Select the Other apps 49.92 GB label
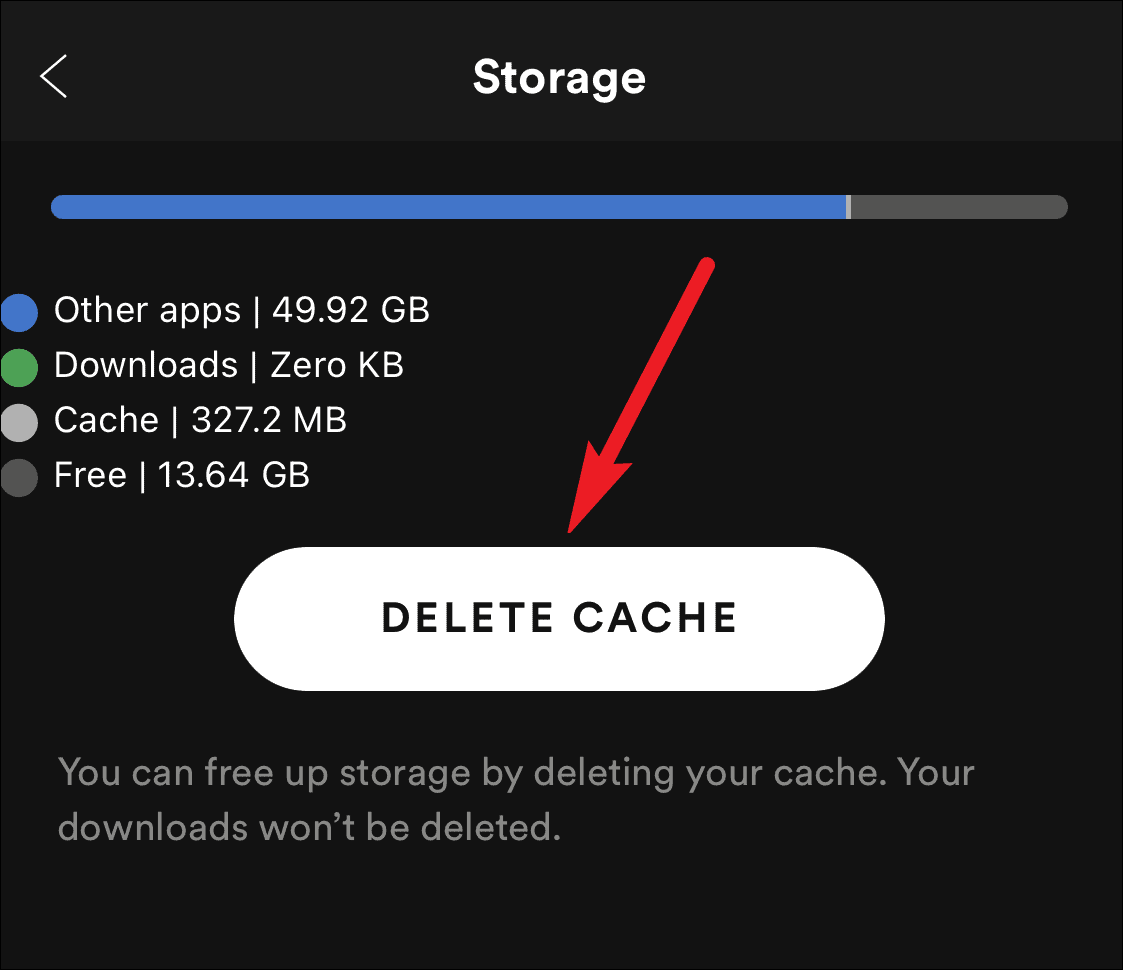 [241, 310]
